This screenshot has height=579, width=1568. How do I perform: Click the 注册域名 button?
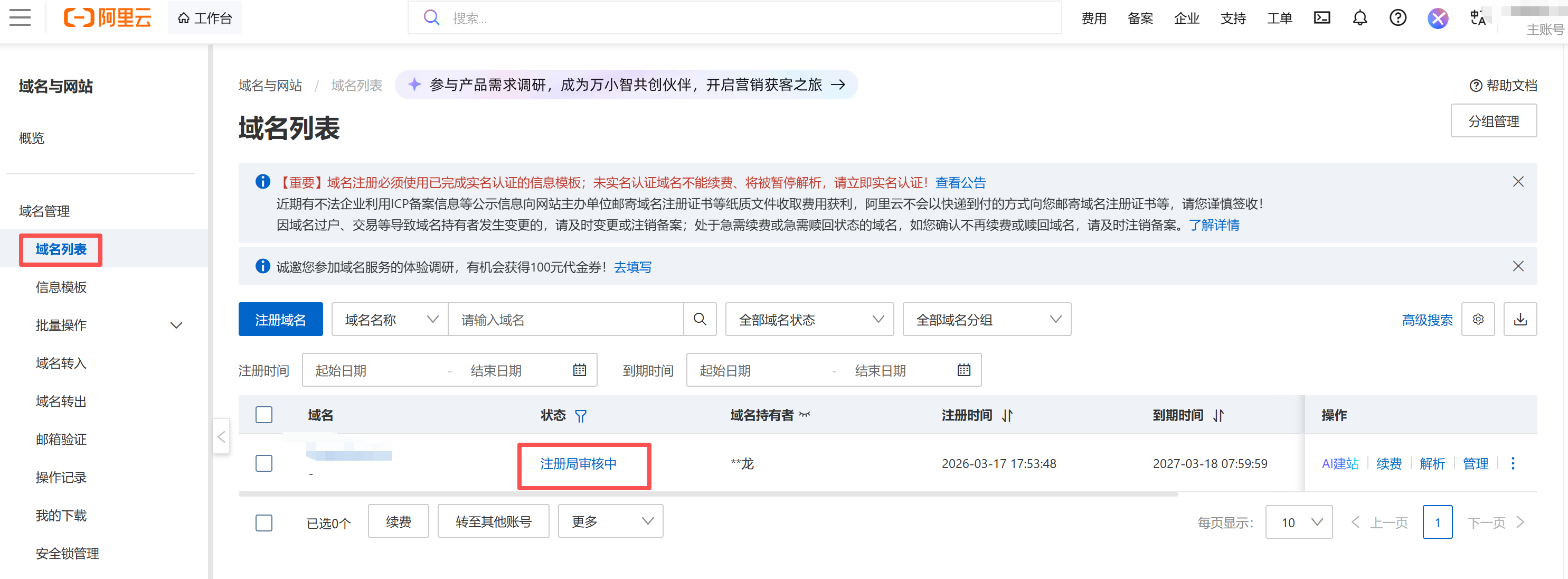tap(281, 319)
